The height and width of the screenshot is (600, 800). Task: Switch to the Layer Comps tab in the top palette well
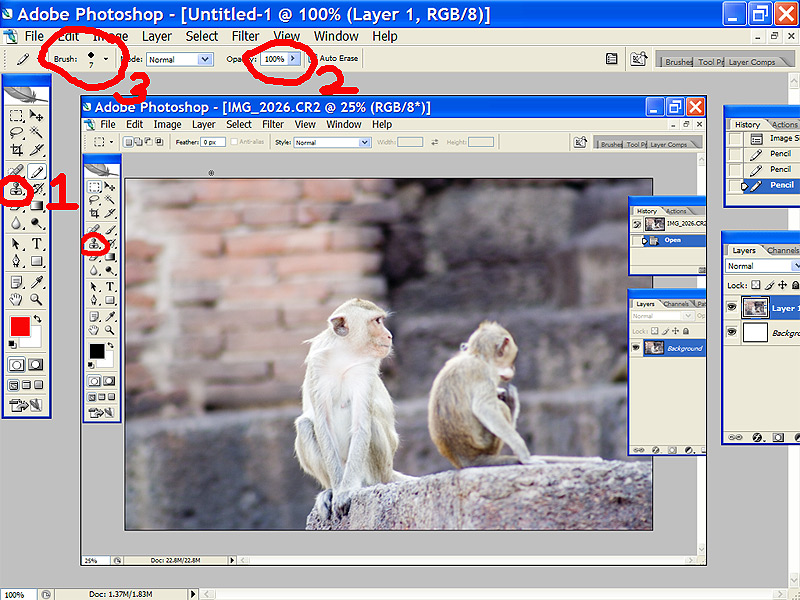(x=750, y=62)
